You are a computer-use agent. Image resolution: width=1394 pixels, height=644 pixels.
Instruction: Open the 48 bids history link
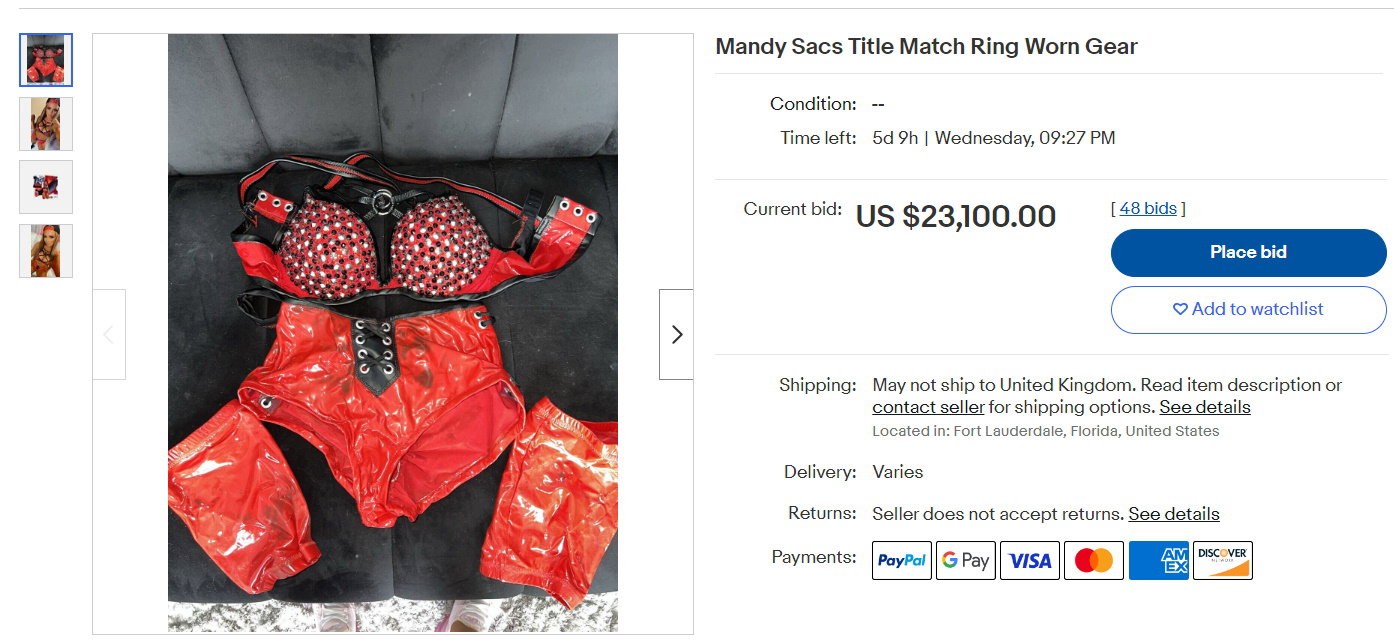(1148, 208)
